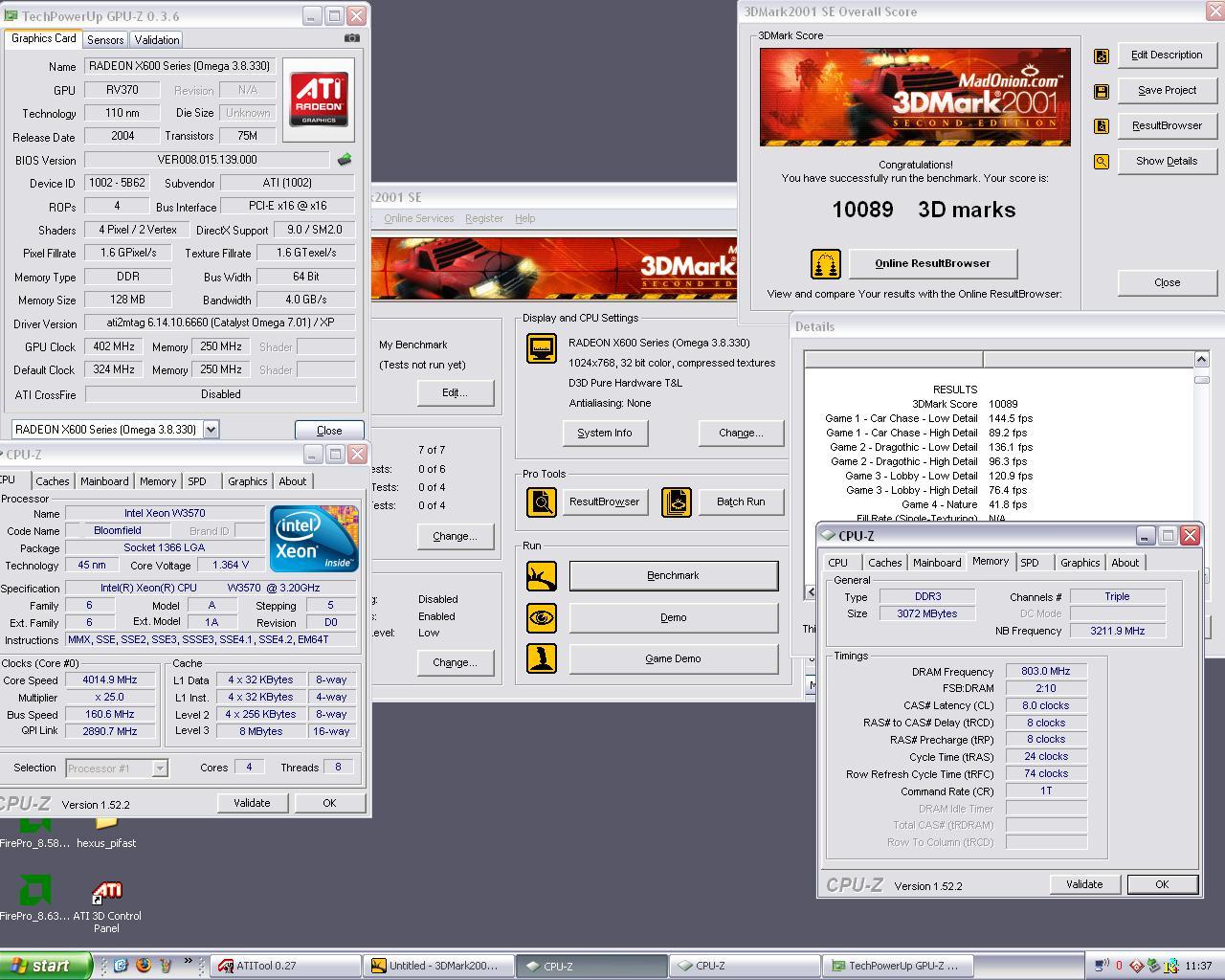1225x980 pixels.
Task: Click Validate in the right CPU-Z window
Action: point(1084,884)
